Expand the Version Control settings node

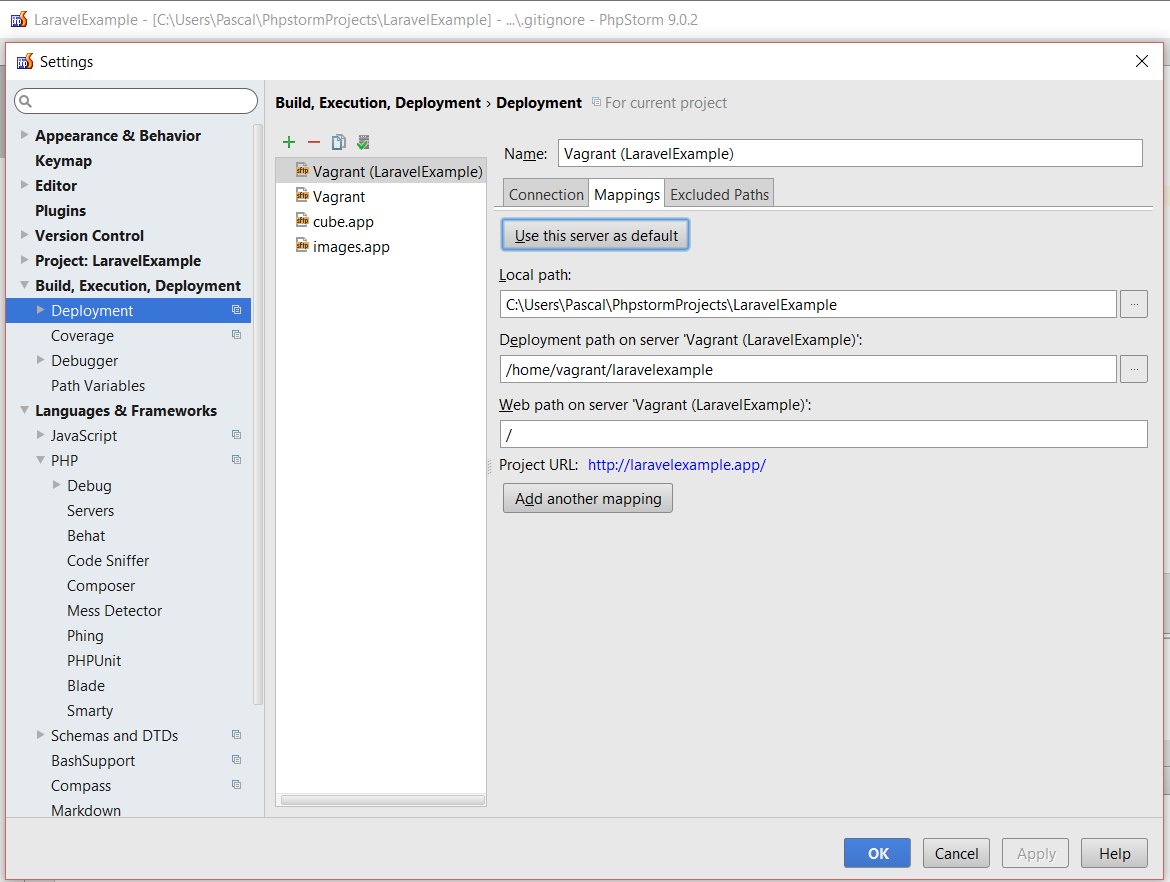point(24,235)
